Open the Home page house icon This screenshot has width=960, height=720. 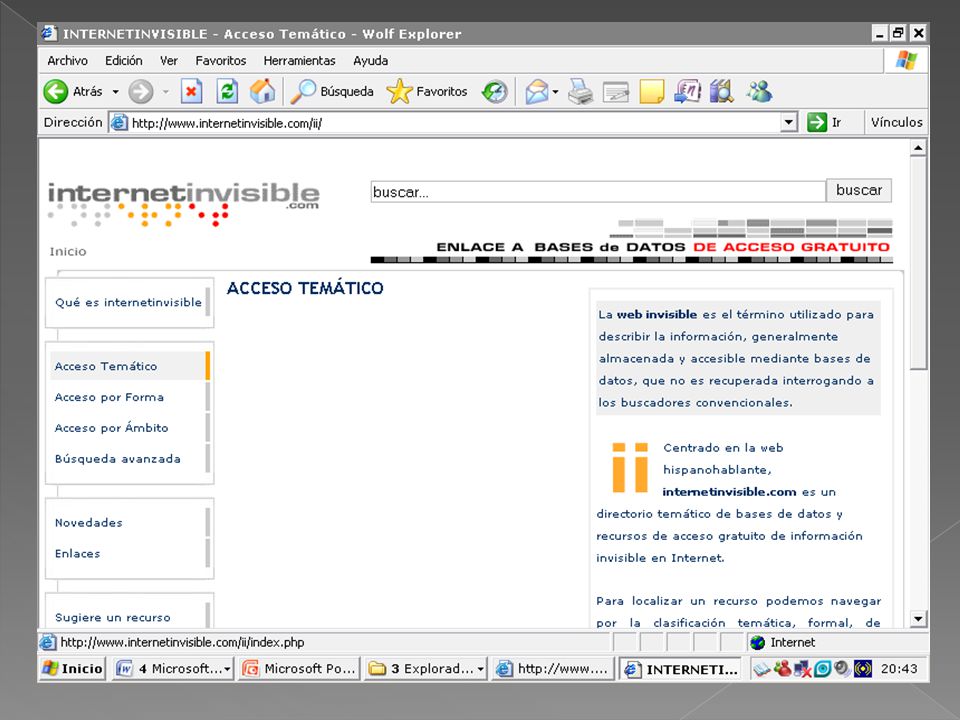263,92
